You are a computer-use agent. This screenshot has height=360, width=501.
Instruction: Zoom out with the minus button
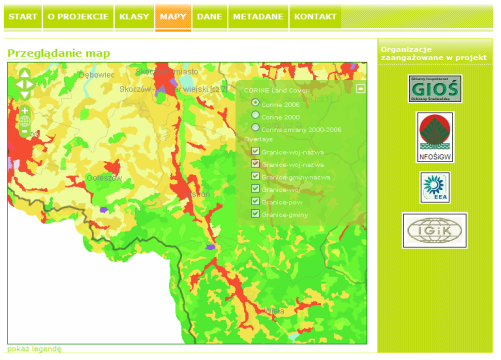(25, 132)
